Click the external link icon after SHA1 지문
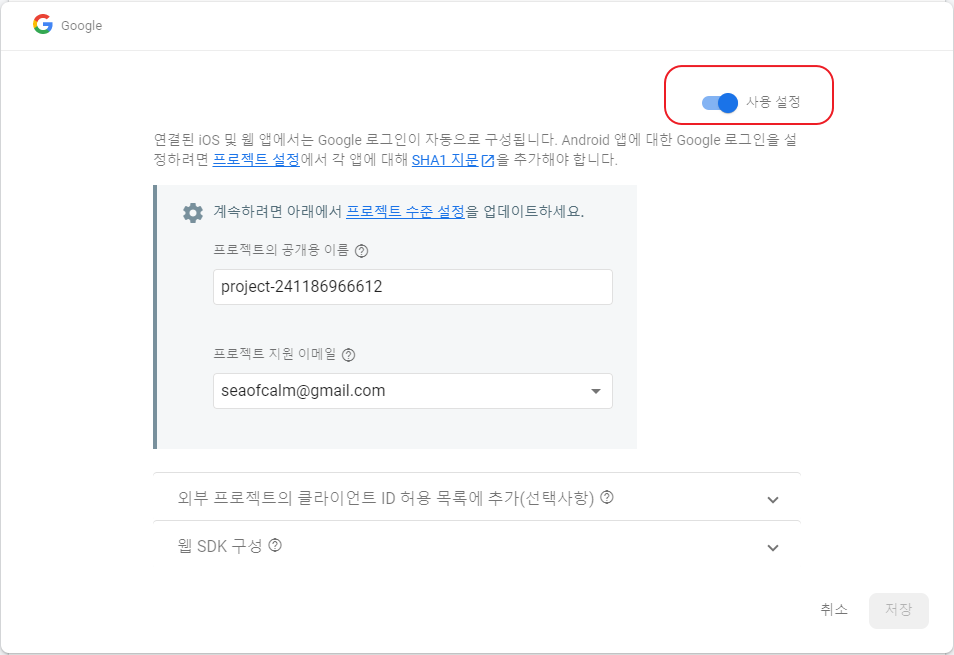This screenshot has width=954, height=655. click(488, 161)
